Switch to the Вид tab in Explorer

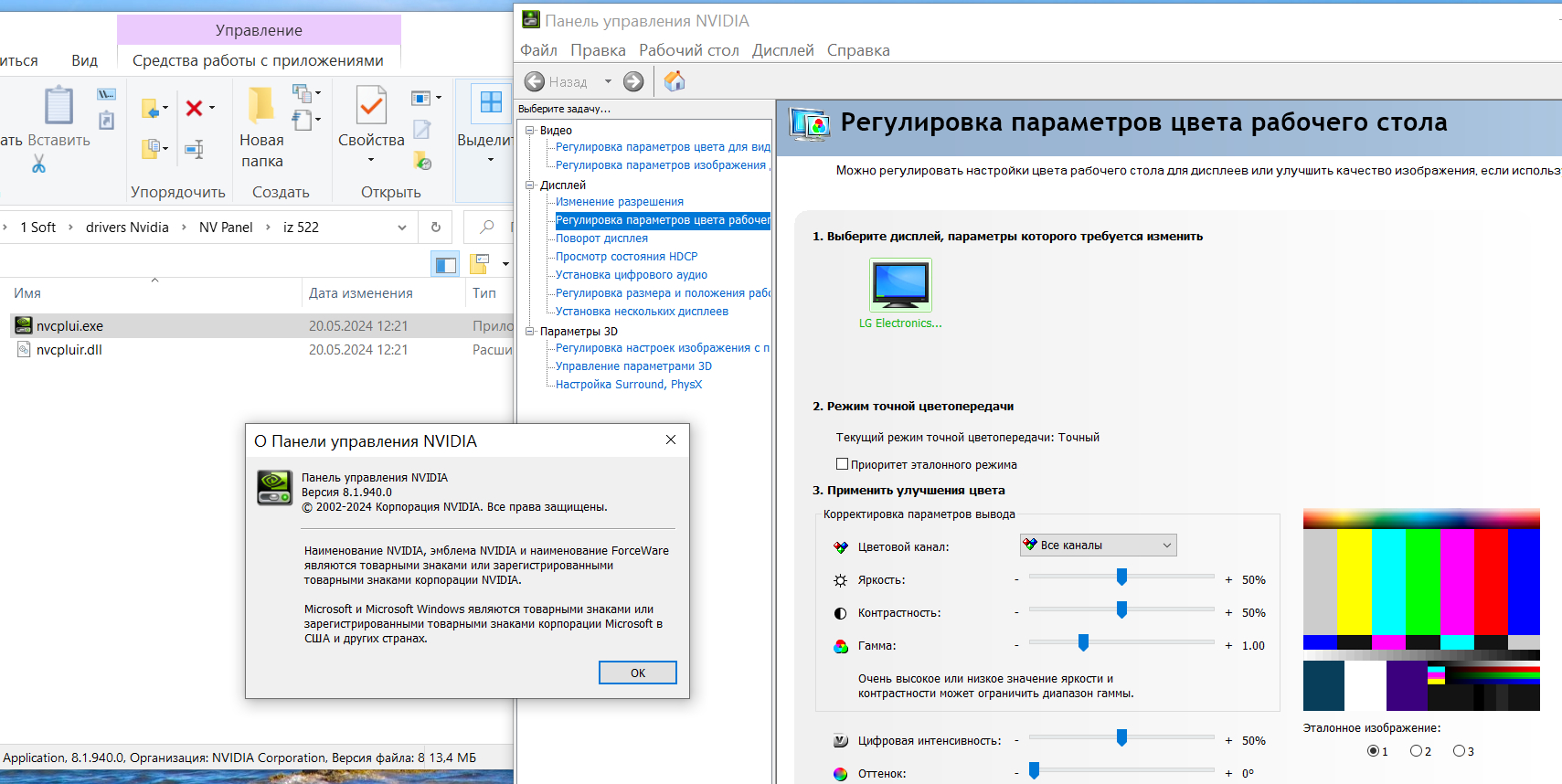84,60
